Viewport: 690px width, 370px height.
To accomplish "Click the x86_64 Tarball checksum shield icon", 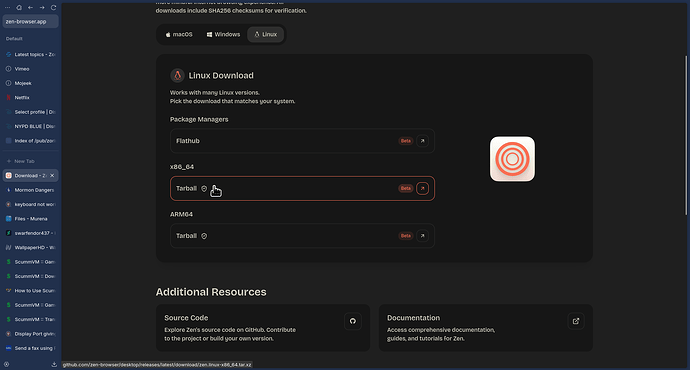I will coord(204,188).
